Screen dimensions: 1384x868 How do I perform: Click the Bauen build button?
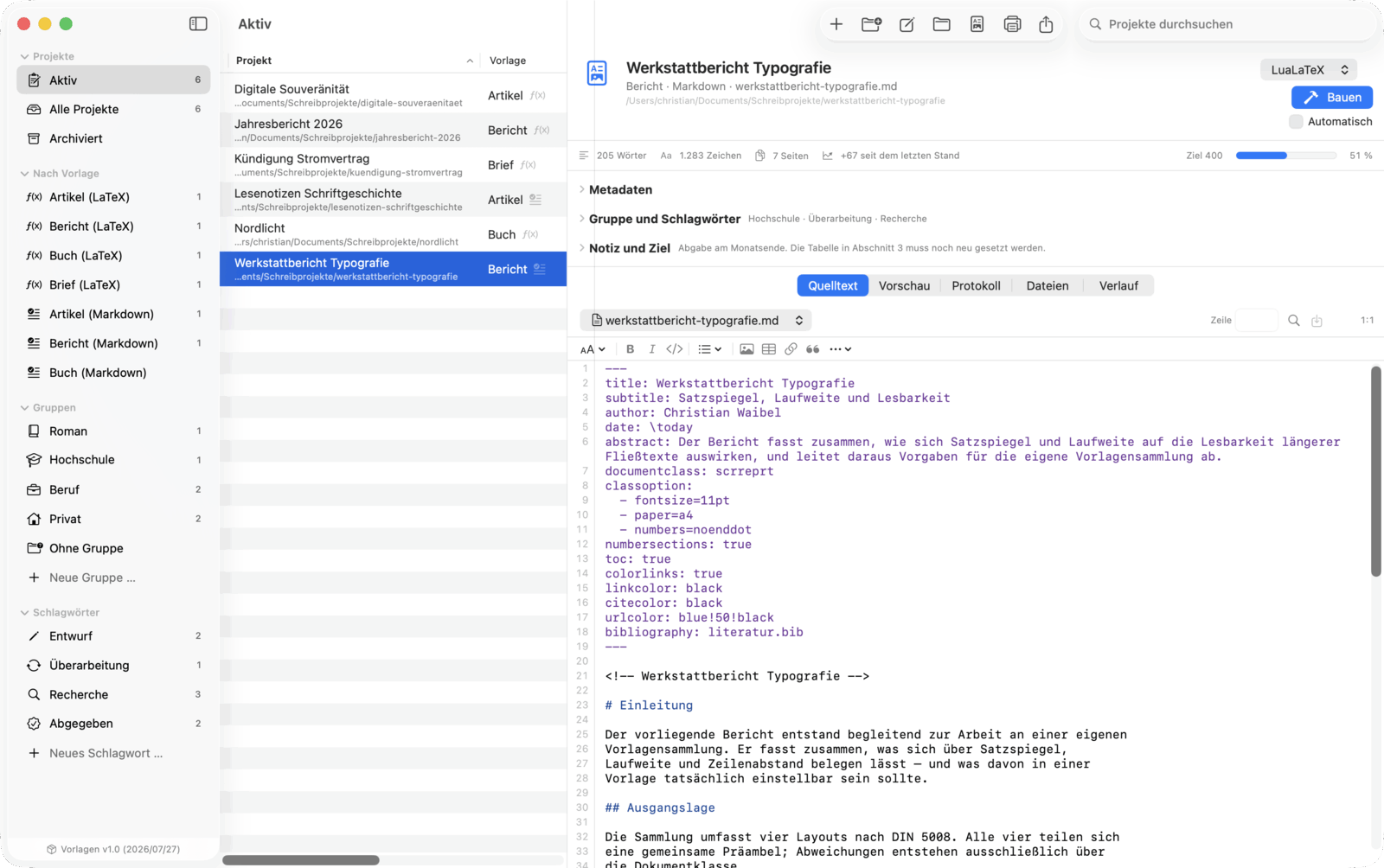tap(1332, 98)
